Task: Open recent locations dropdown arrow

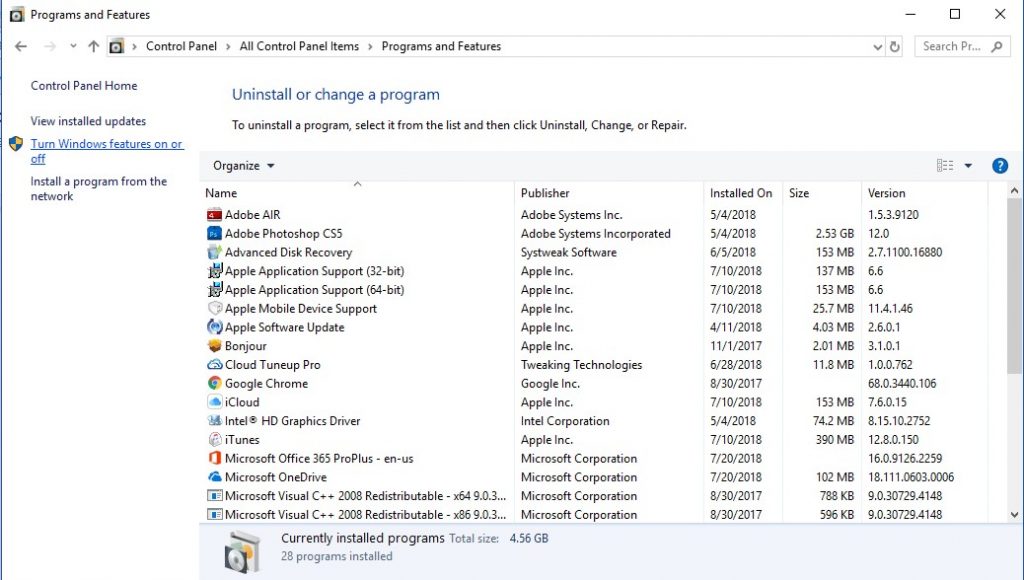Action: (x=73, y=46)
